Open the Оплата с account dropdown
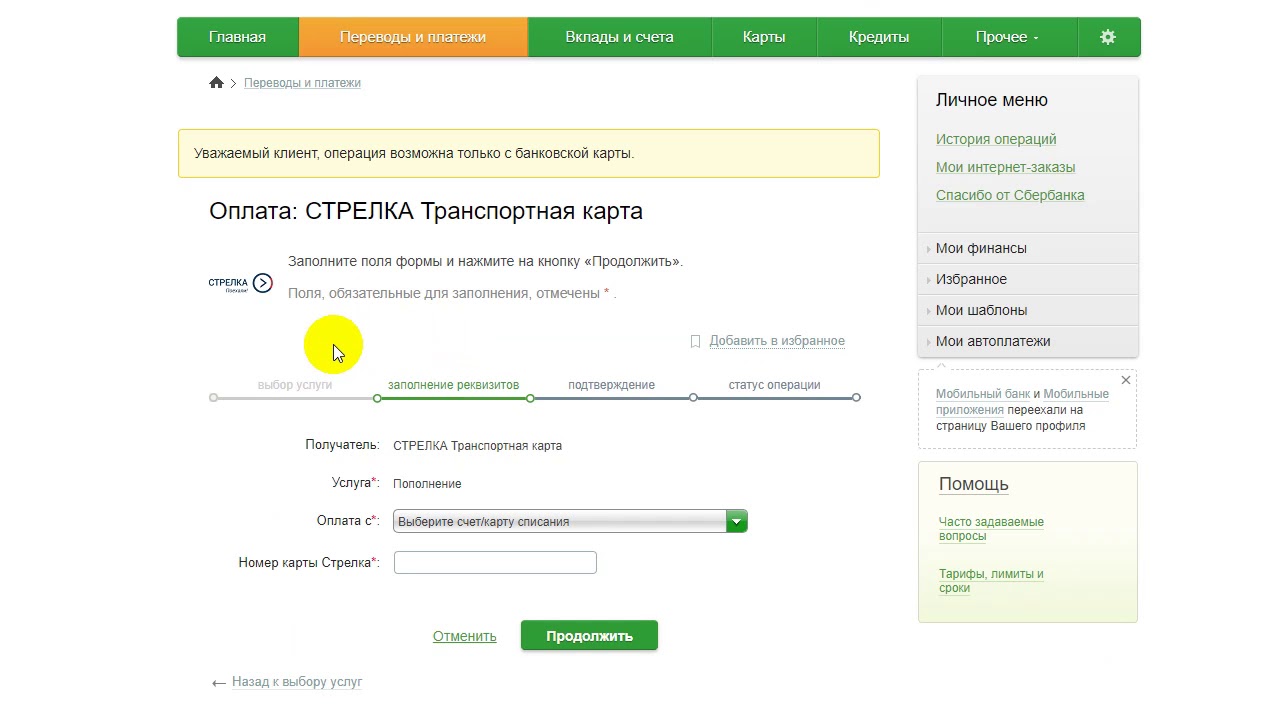 [570, 521]
